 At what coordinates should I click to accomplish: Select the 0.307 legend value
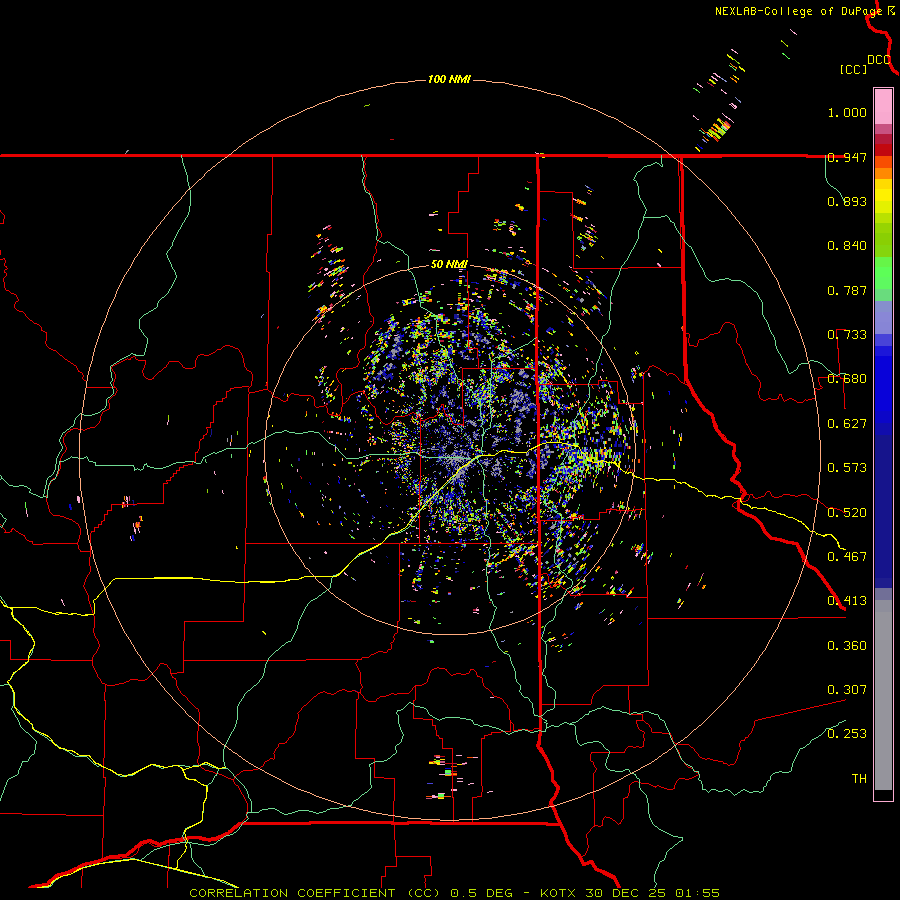pos(847,690)
